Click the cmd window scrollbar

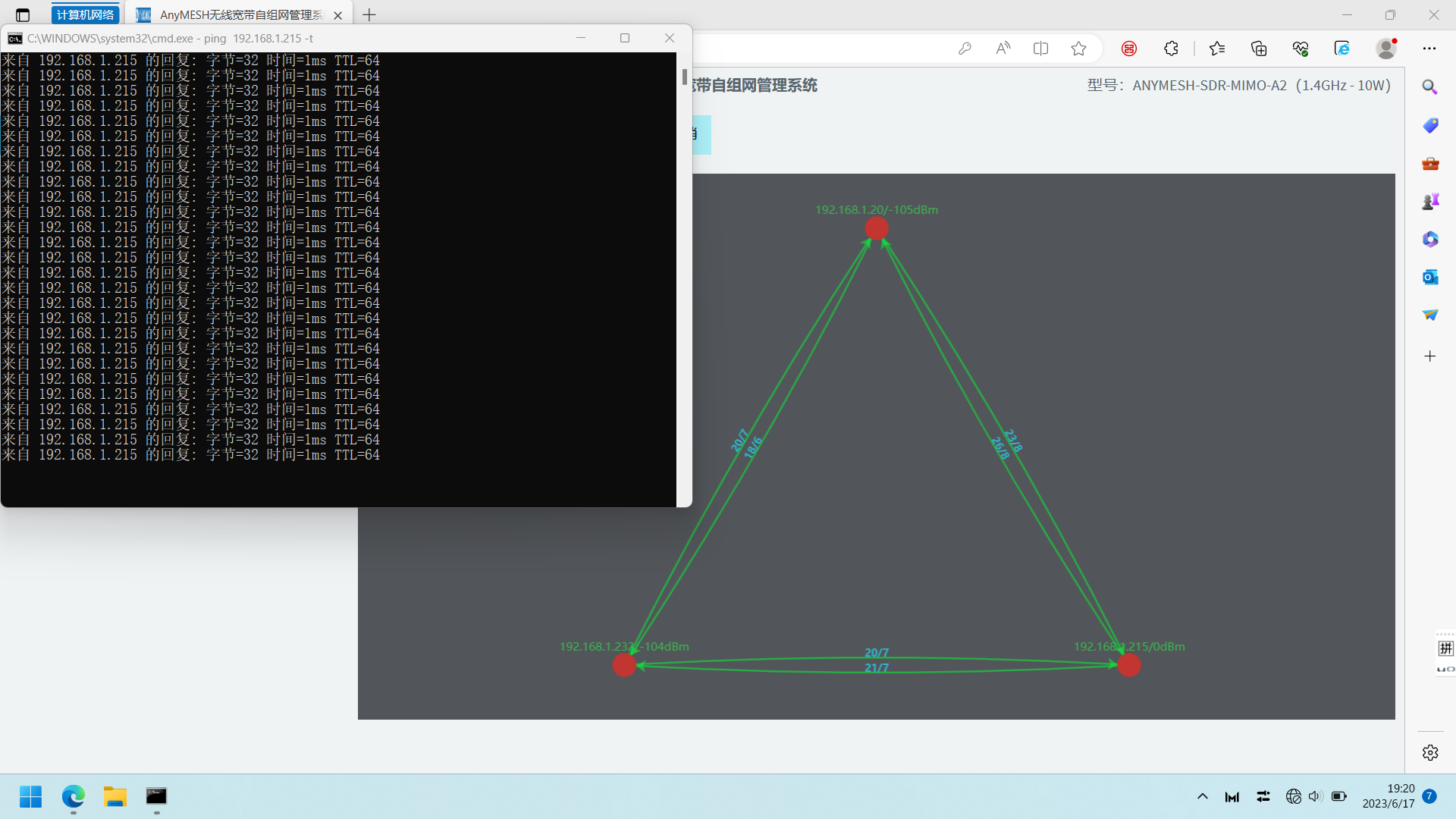click(684, 77)
